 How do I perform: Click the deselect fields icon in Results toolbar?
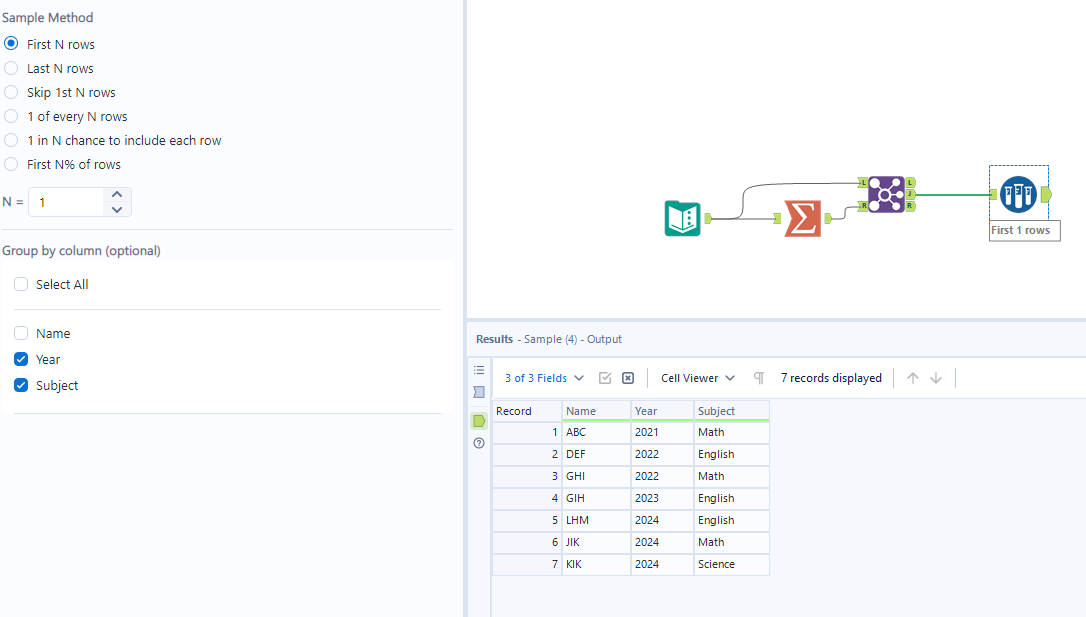click(628, 378)
